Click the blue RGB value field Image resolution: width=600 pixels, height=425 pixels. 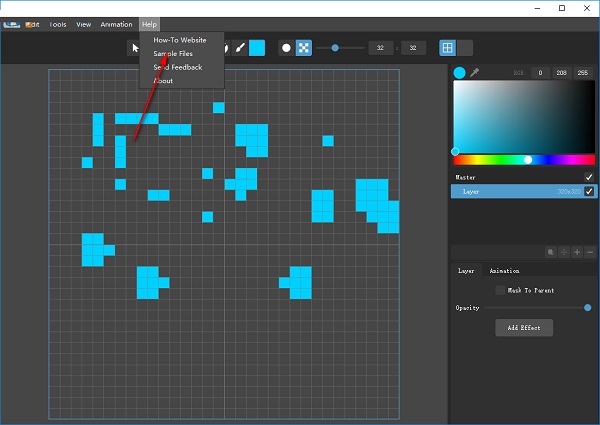tap(582, 72)
